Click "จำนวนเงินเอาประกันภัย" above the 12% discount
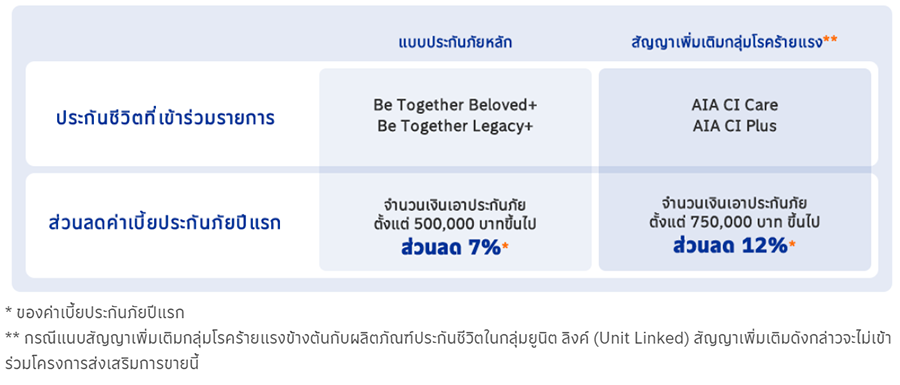 735,202
